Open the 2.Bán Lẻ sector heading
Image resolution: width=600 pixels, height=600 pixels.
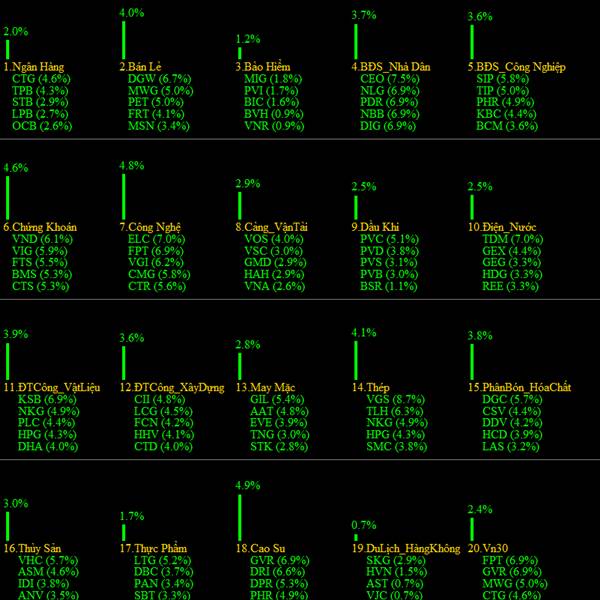[x=140, y=67]
